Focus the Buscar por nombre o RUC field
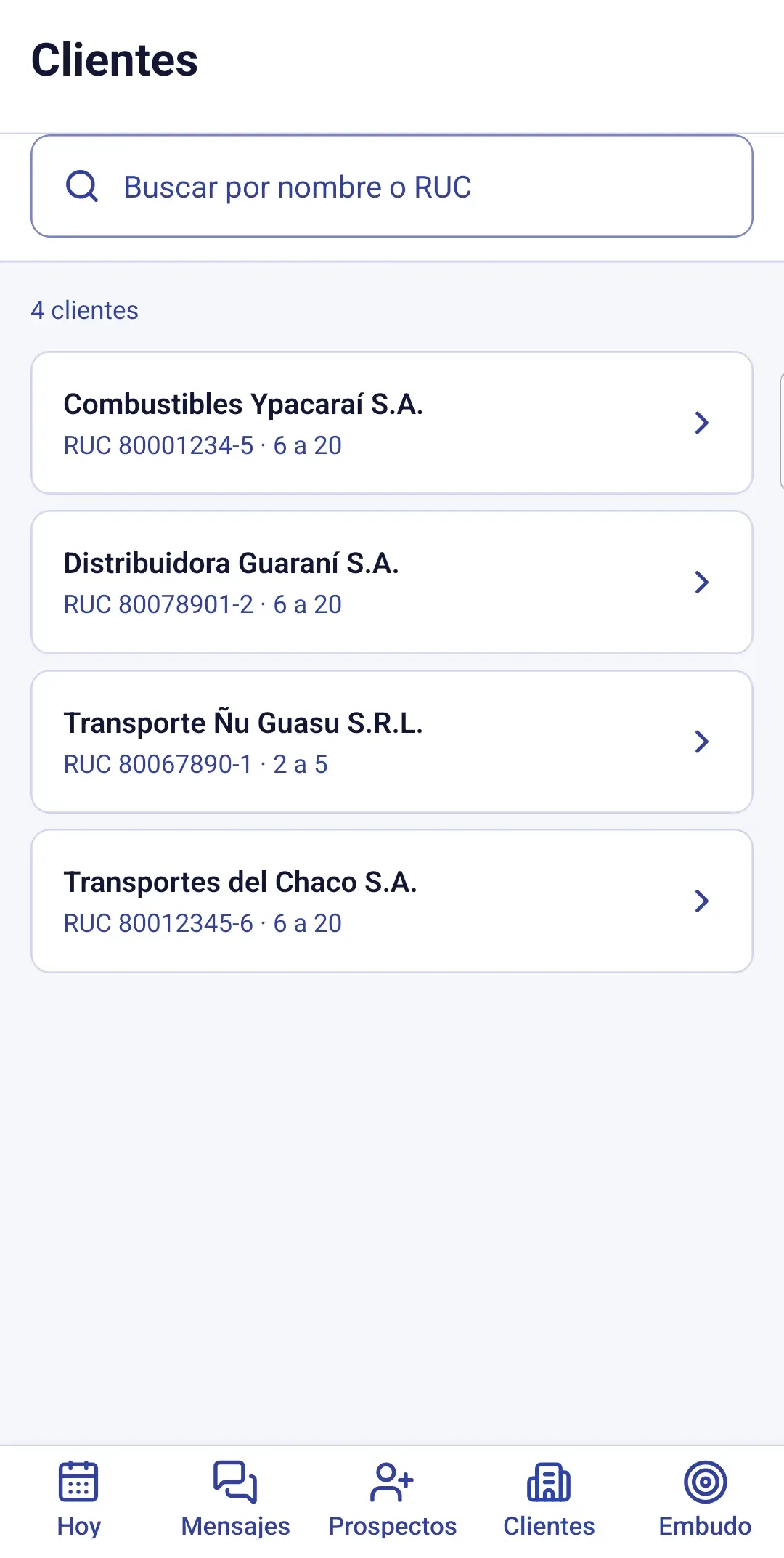 (x=392, y=186)
